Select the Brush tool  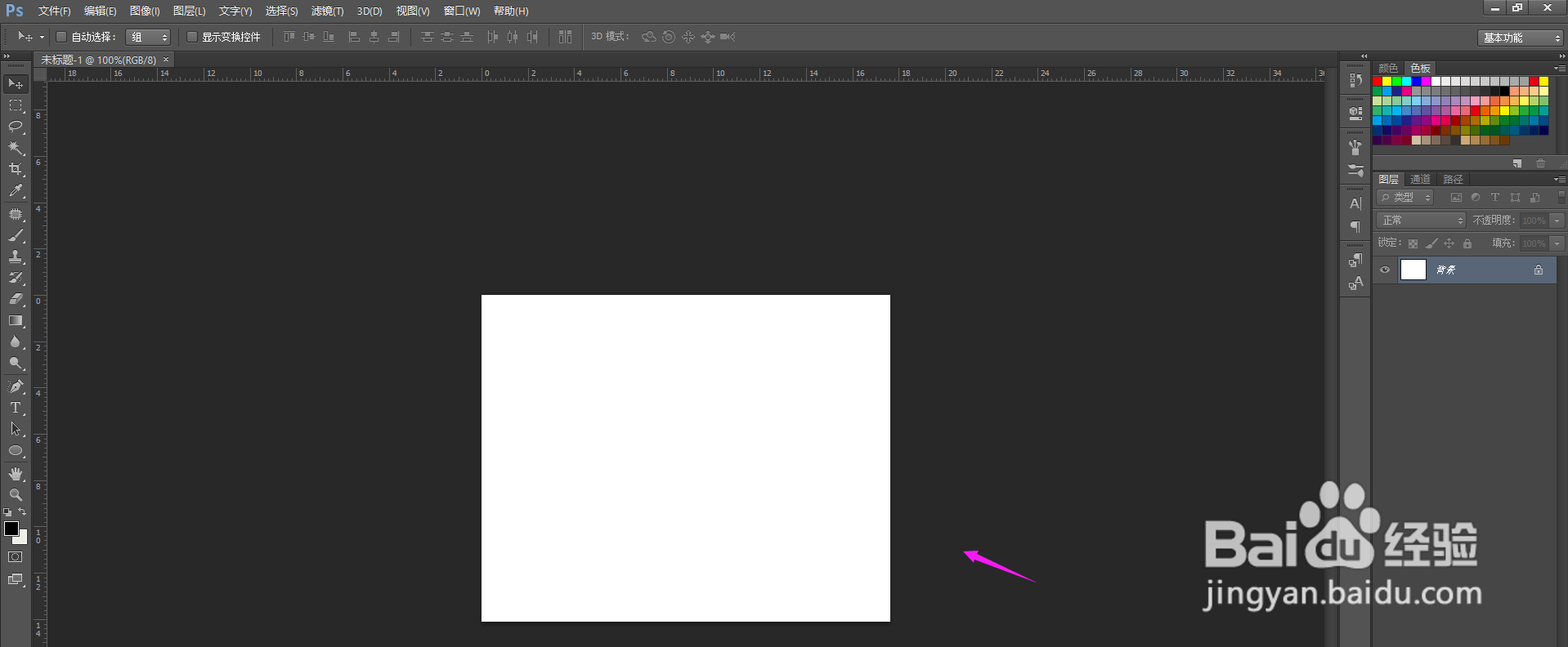tap(16, 235)
